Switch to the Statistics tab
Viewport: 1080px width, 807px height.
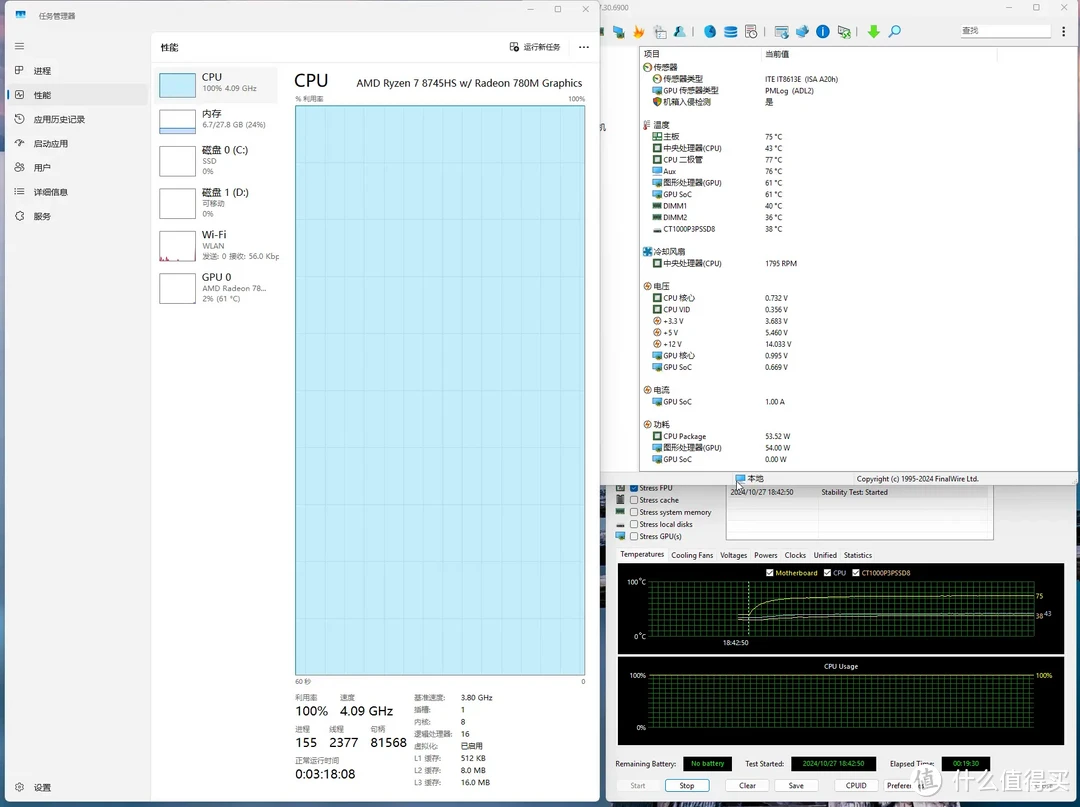tap(858, 555)
